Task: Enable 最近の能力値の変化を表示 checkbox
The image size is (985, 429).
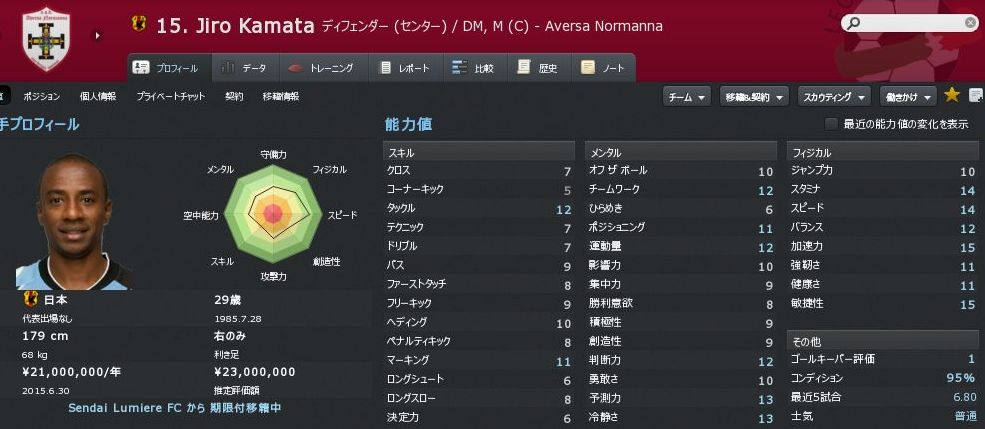Action: 831,124
